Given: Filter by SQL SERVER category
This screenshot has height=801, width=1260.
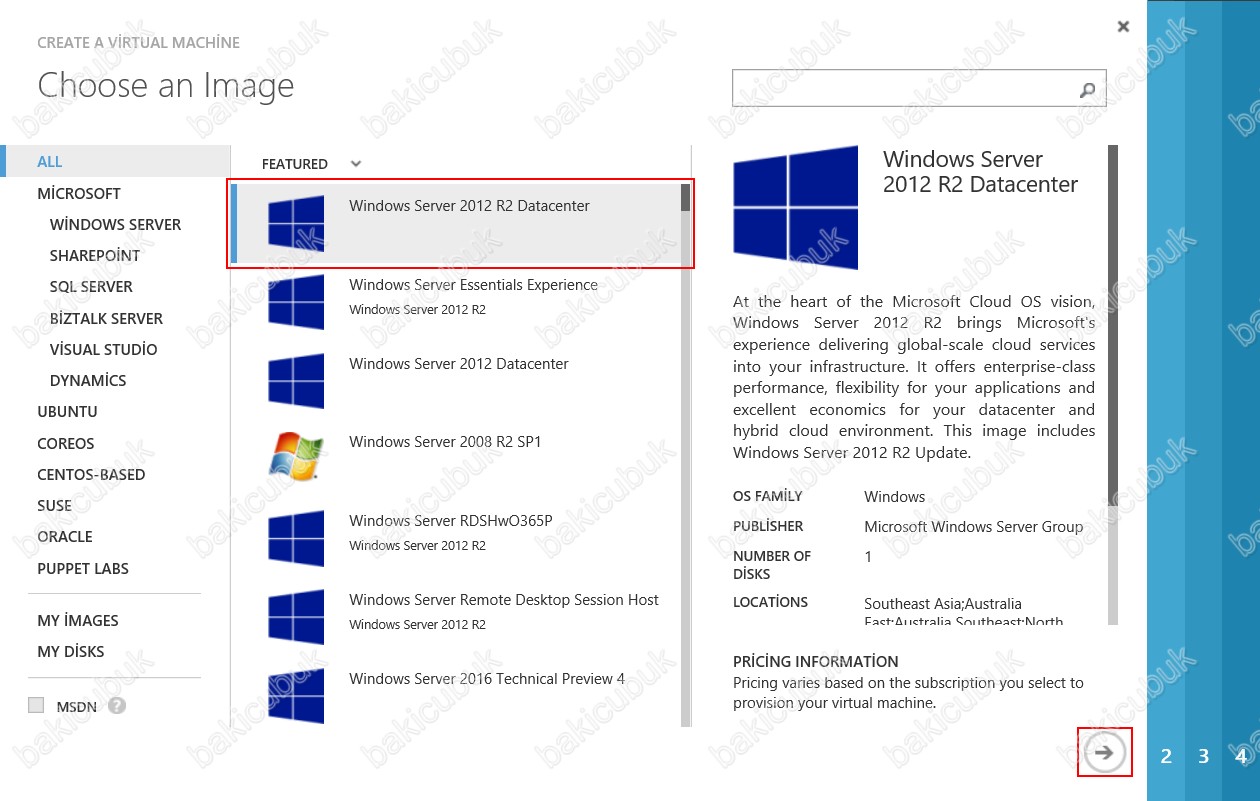Looking at the screenshot, I should 91,286.
